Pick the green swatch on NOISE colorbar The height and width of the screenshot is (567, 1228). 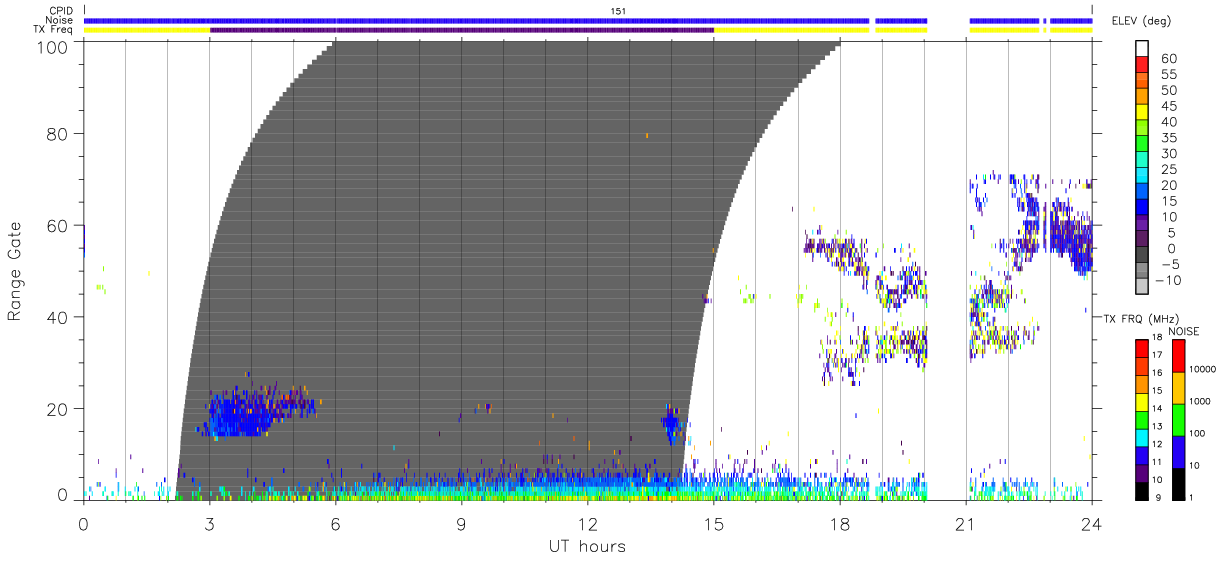point(1178,419)
